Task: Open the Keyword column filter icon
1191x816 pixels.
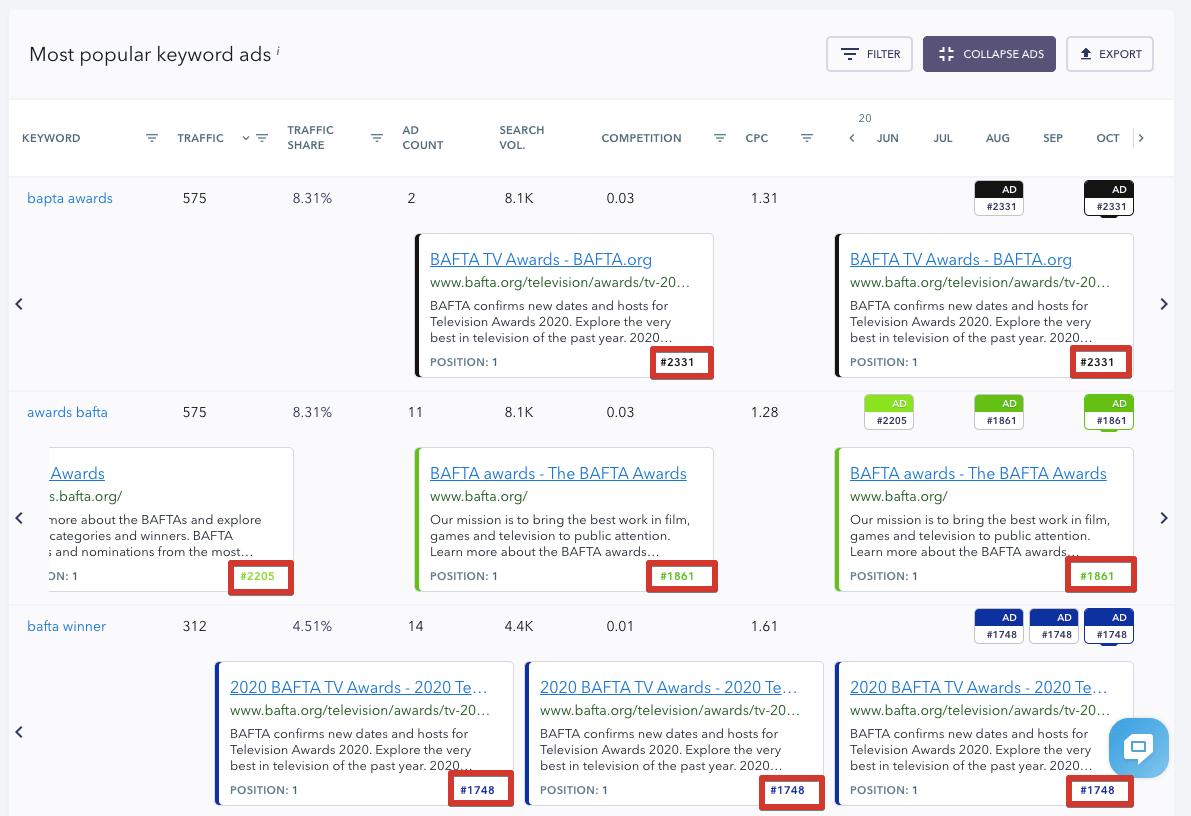Action: [152, 138]
